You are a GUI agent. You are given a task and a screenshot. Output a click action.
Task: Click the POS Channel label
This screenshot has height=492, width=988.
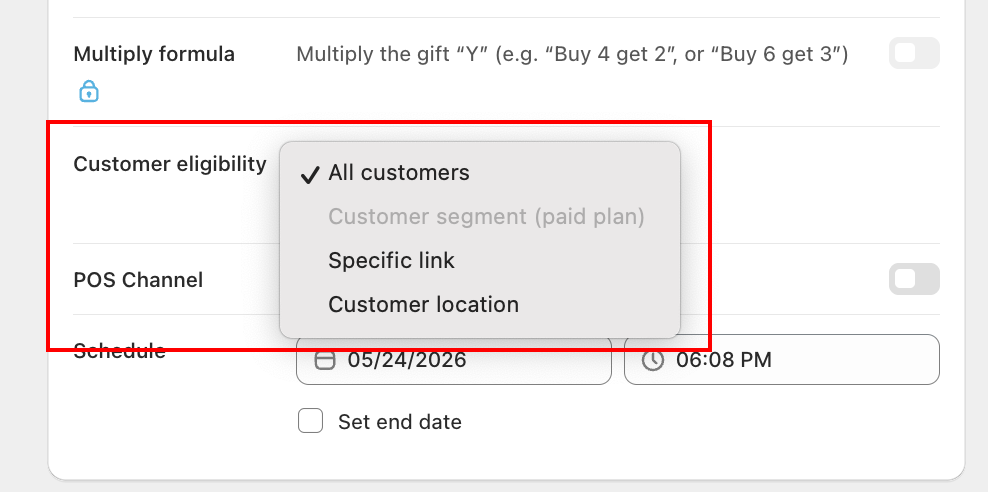pos(138,280)
